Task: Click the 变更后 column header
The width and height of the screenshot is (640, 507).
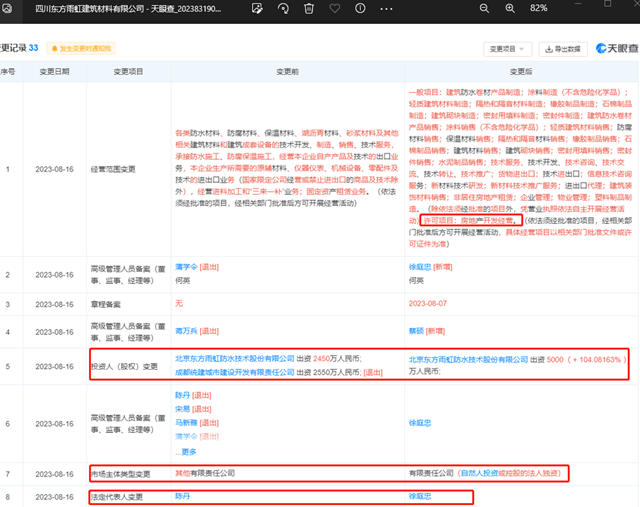Action: (x=521, y=71)
